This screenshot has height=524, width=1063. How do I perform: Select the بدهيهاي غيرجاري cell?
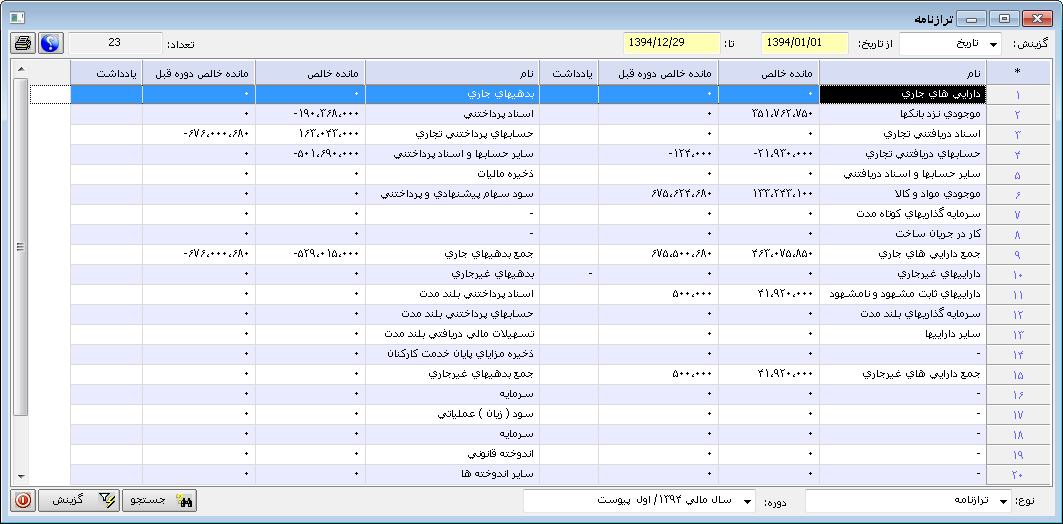[x=453, y=275]
